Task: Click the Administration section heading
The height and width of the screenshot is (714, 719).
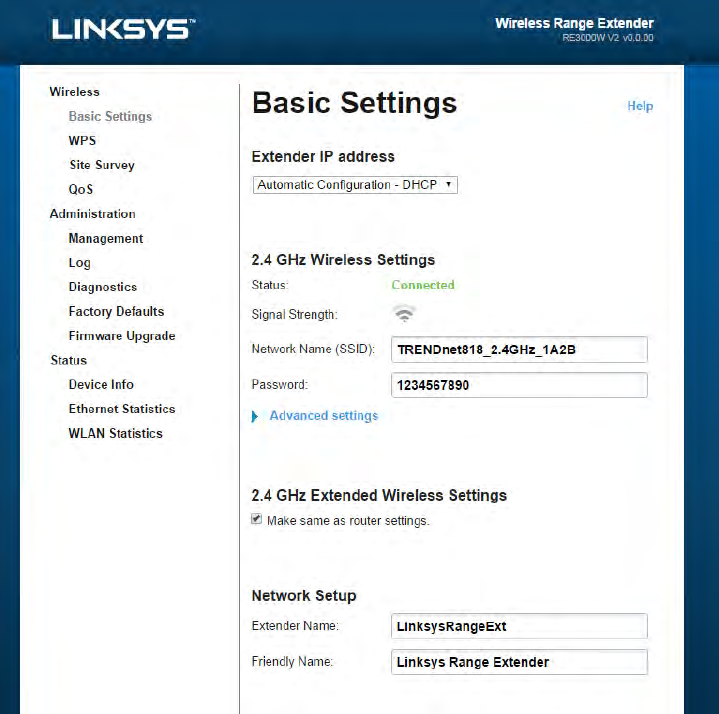Action: point(93,214)
